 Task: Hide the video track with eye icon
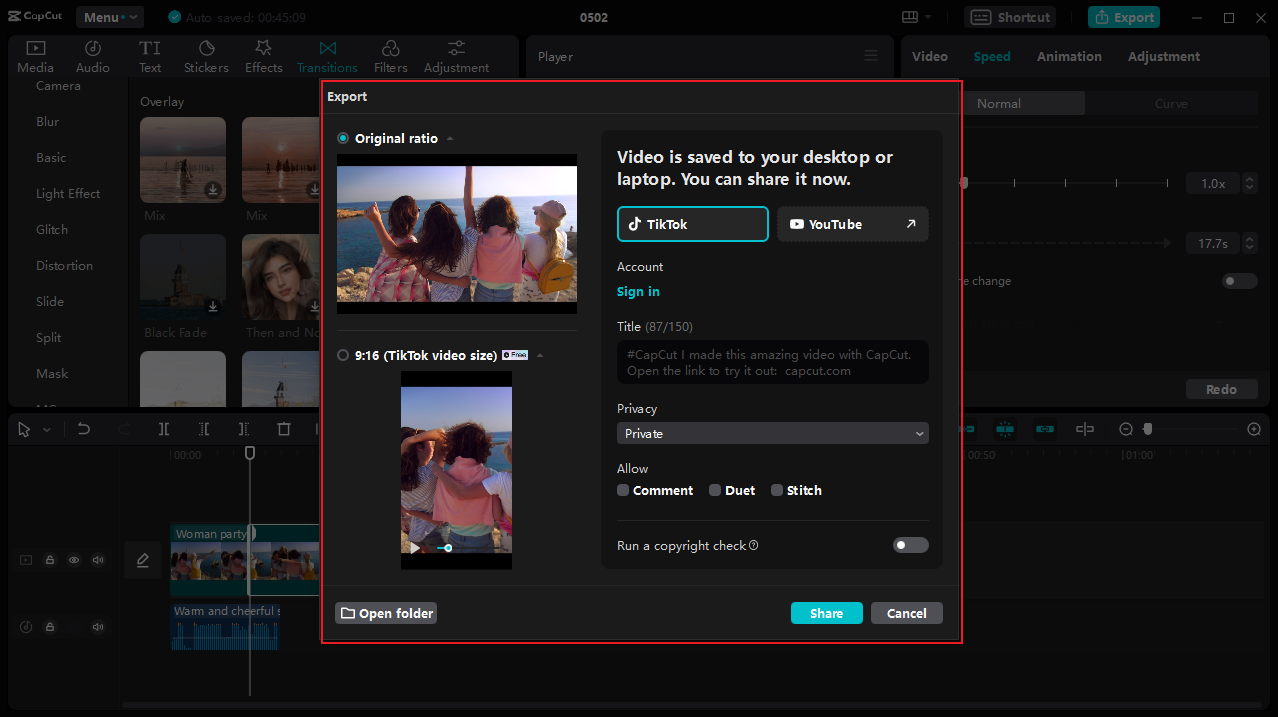click(x=74, y=561)
